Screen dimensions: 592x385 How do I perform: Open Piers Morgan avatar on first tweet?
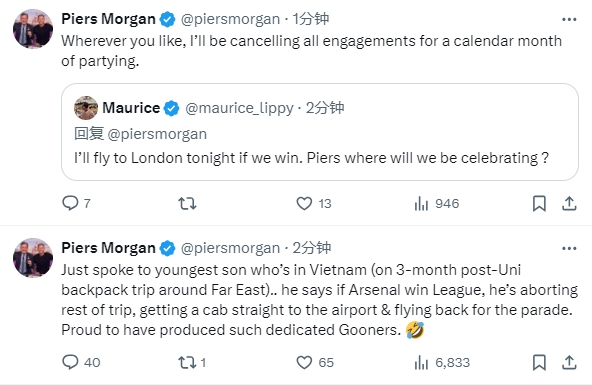coord(33,29)
